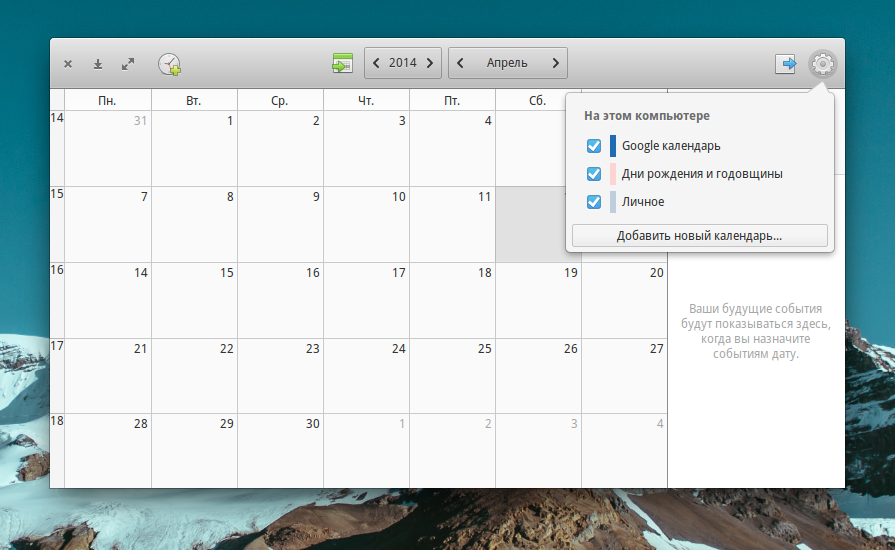Select day 30 in the calendar
The image size is (895, 550).
(280, 451)
